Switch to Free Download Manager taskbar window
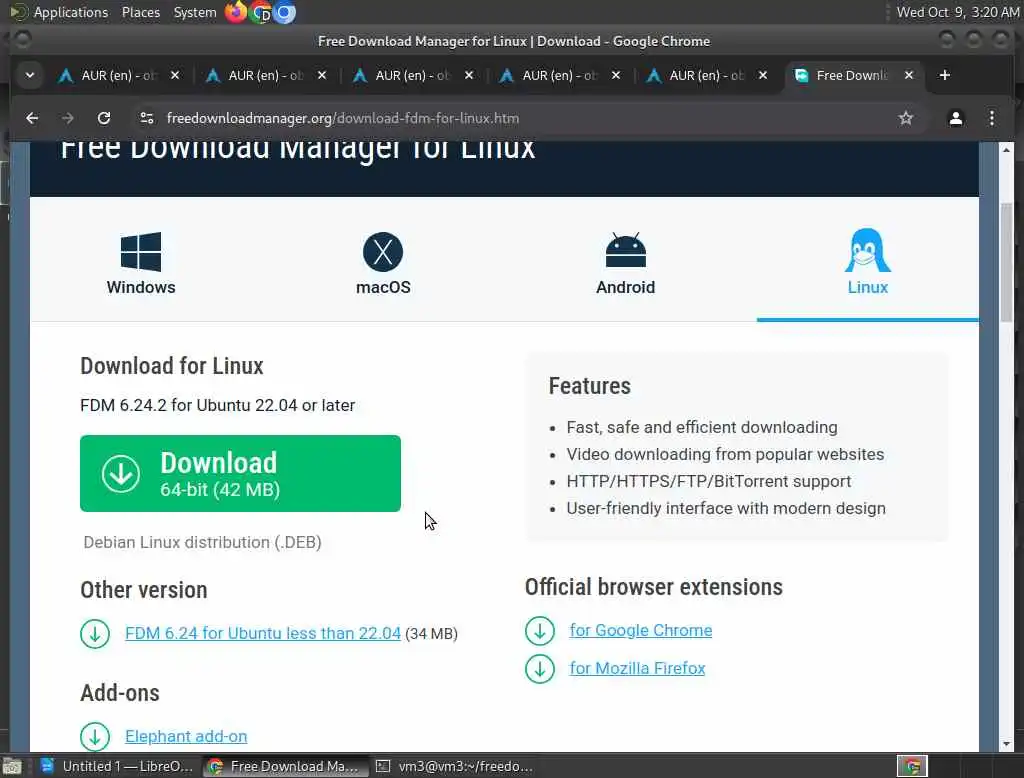Viewport: 1024px width, 778px height. coord(283,766)
